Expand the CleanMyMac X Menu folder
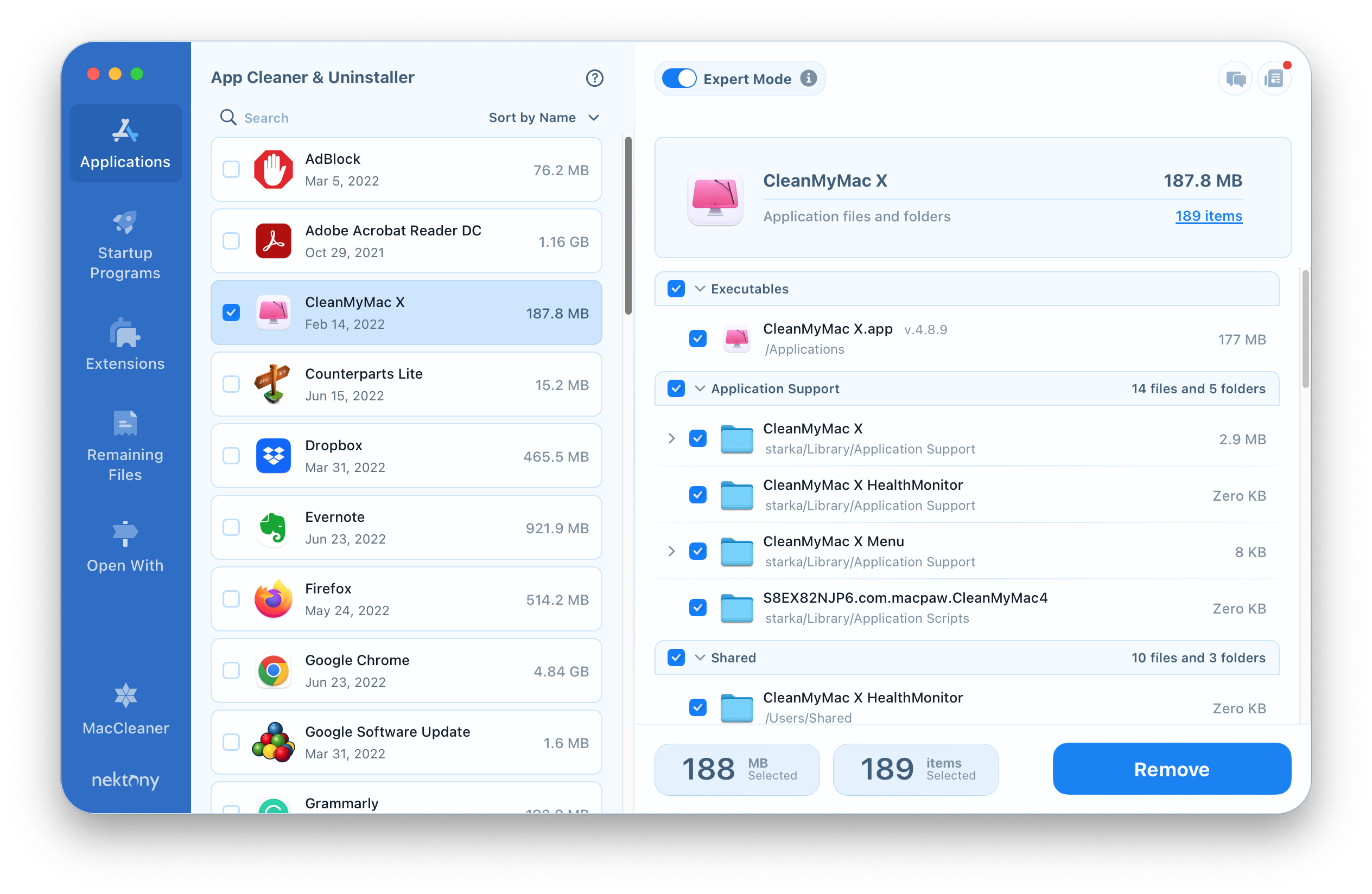The height and width of the screenshot is (894, 1372). coord(670,550)
